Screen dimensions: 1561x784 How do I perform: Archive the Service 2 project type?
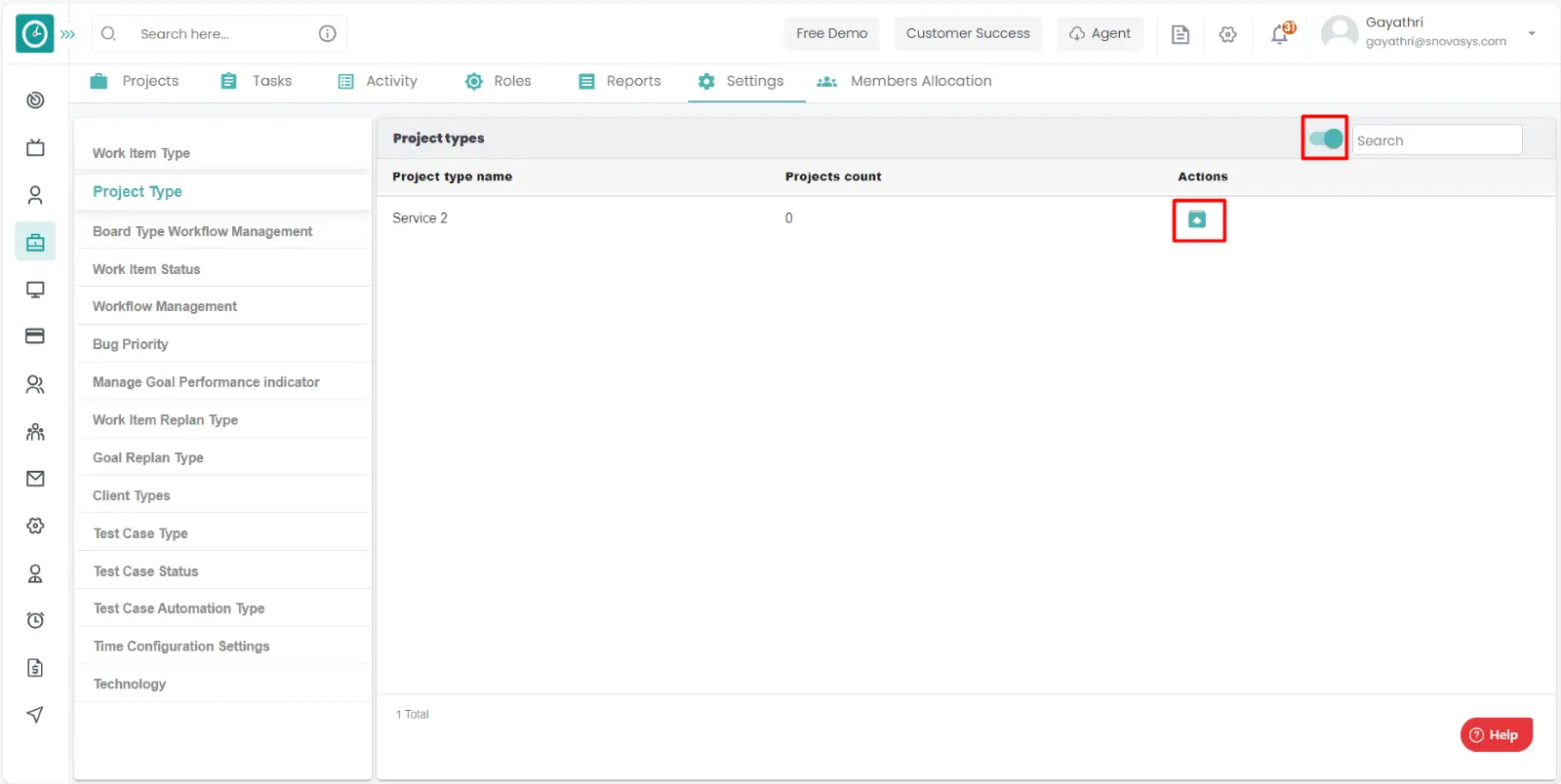click(x=1197, y=219)
